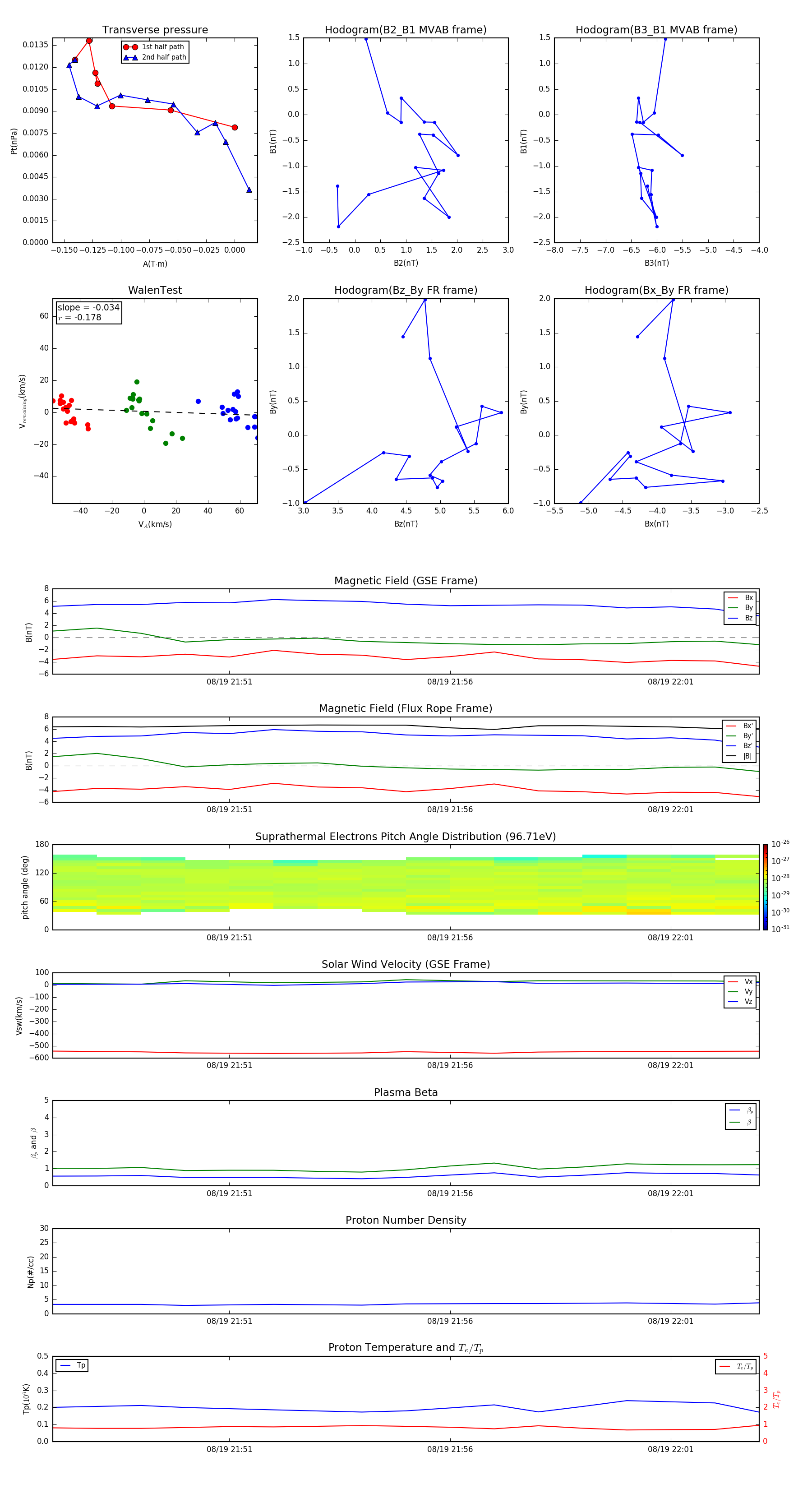Click the 'B2(nT)' x-axis label

tap(406, 263)
